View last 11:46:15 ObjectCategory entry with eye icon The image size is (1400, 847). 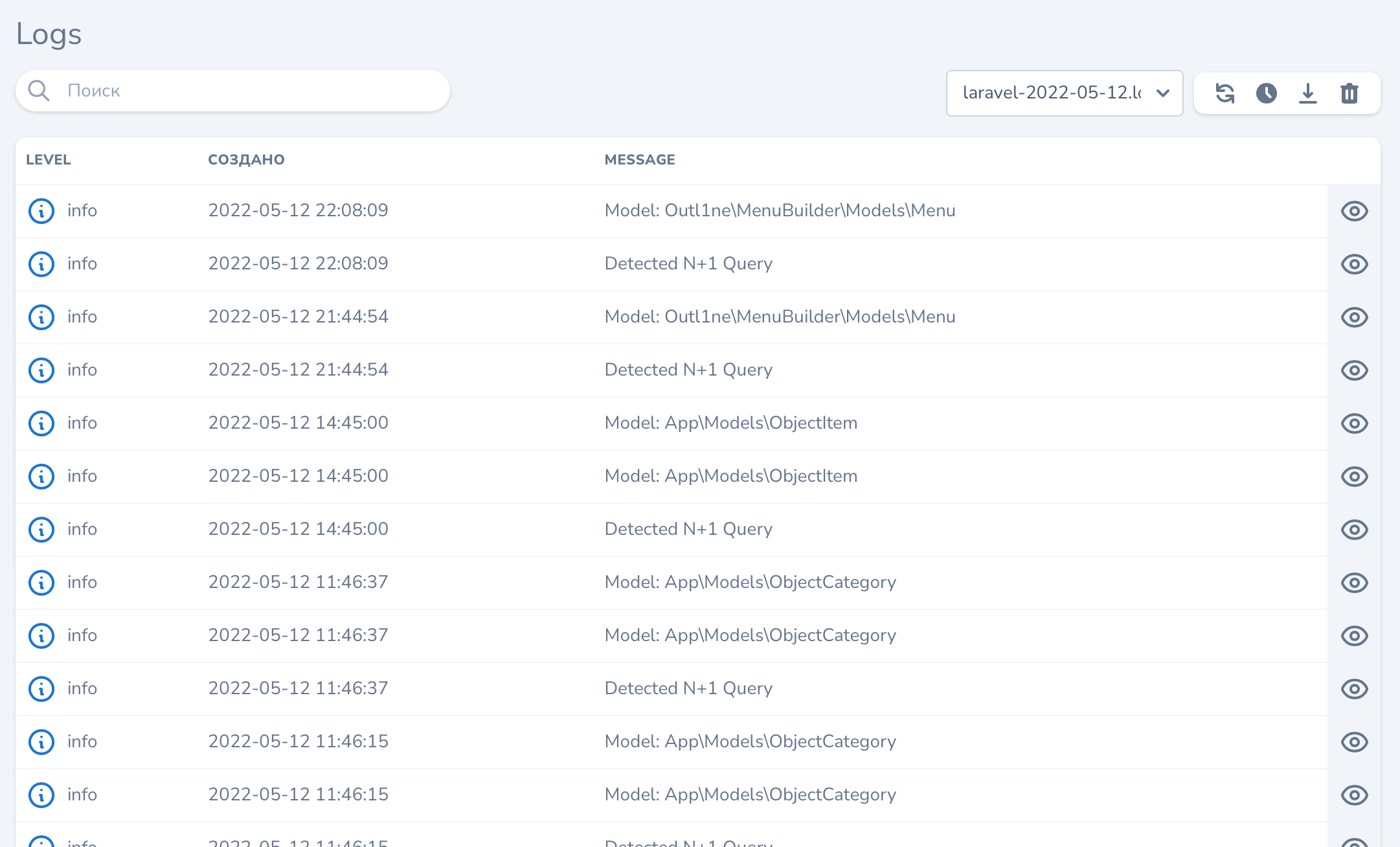tap(1354, 795)
